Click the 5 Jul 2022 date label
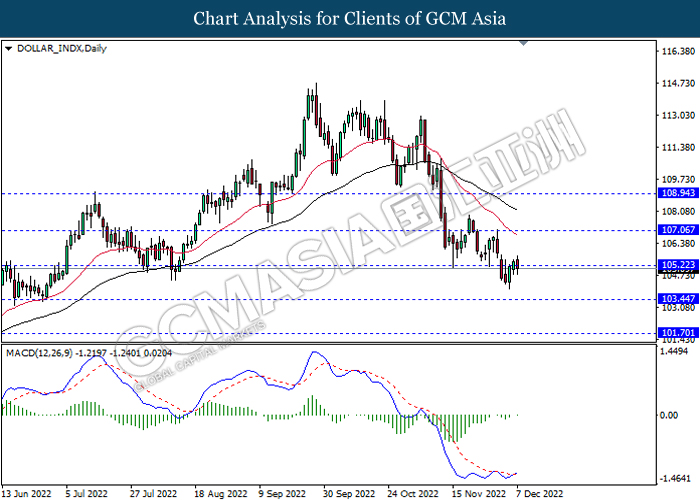Image resolution: width=700 pixels, height=500 pixels. [x=87, y=494]
